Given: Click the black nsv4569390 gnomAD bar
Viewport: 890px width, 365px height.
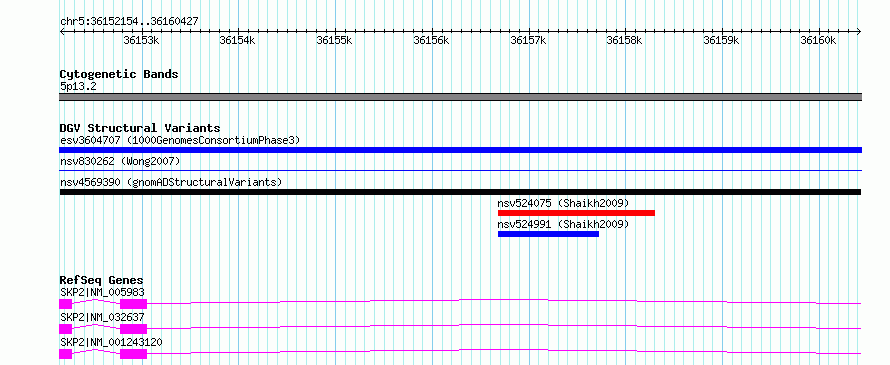Looking at the screenshot, I should click(x=460, y=192).
